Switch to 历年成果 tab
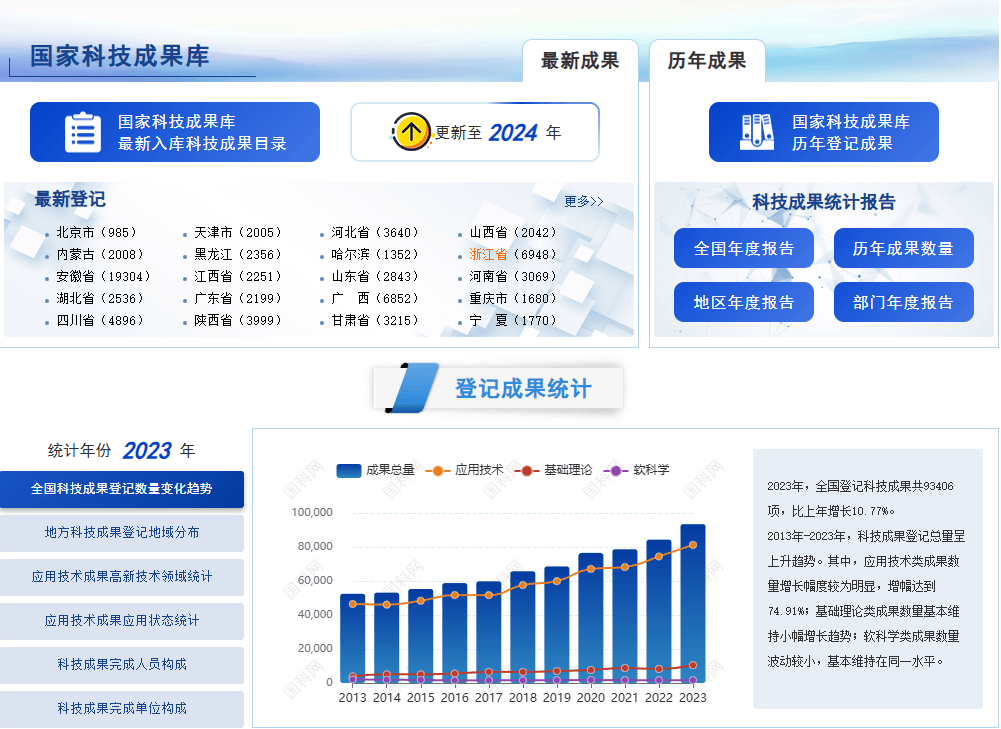The image size is (1001, 729). 707,61
